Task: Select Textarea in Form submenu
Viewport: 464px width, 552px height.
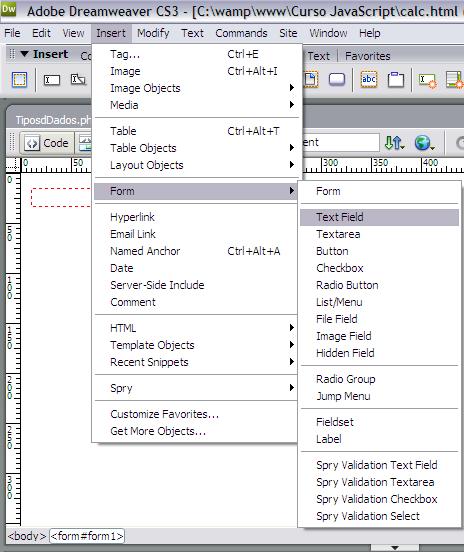Action: click(380, 234)
